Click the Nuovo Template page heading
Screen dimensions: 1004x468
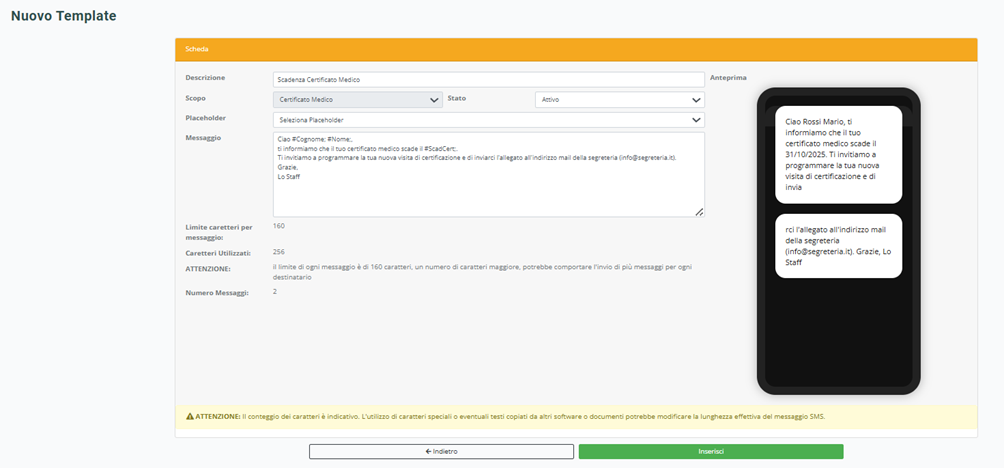(x=63, y=16)
